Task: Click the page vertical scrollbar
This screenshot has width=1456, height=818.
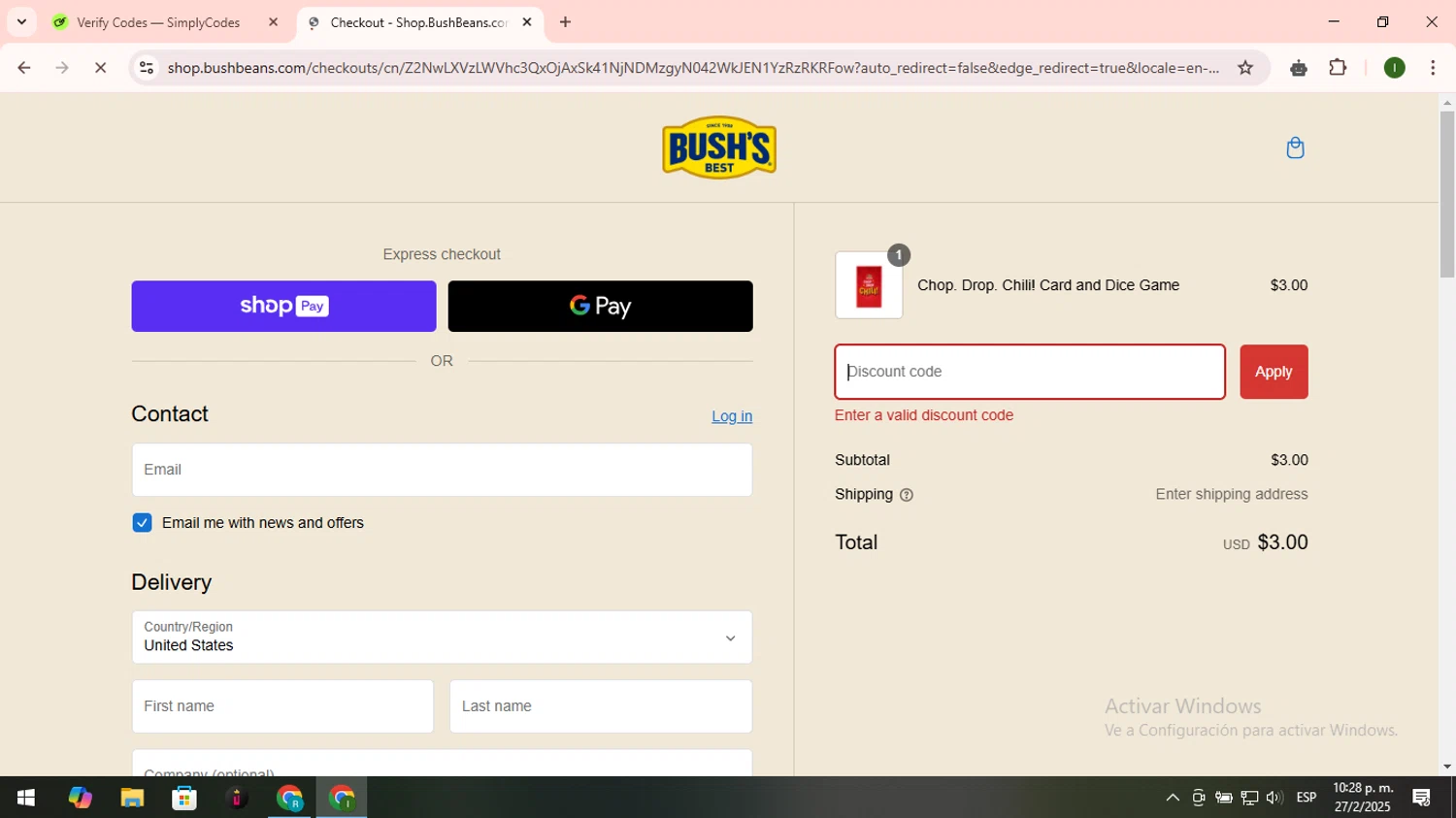Action: coord(1447,194)
